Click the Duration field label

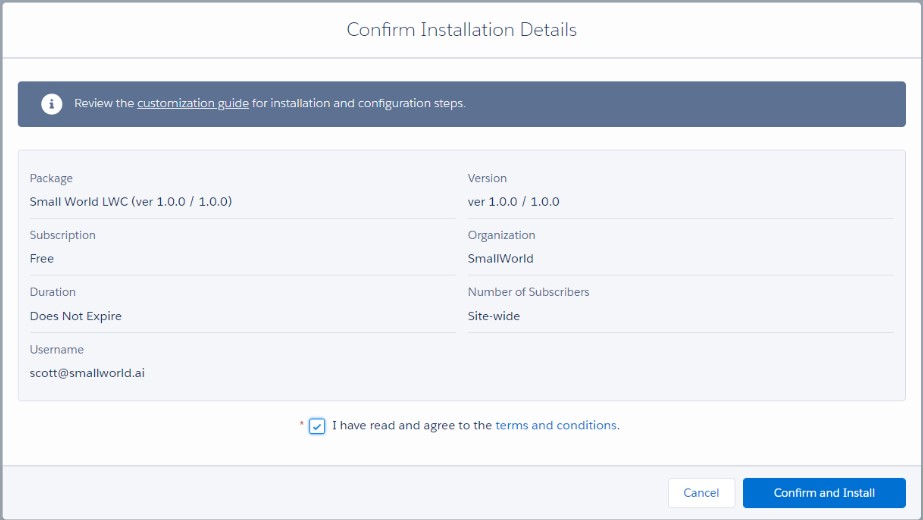pos(53,292)
